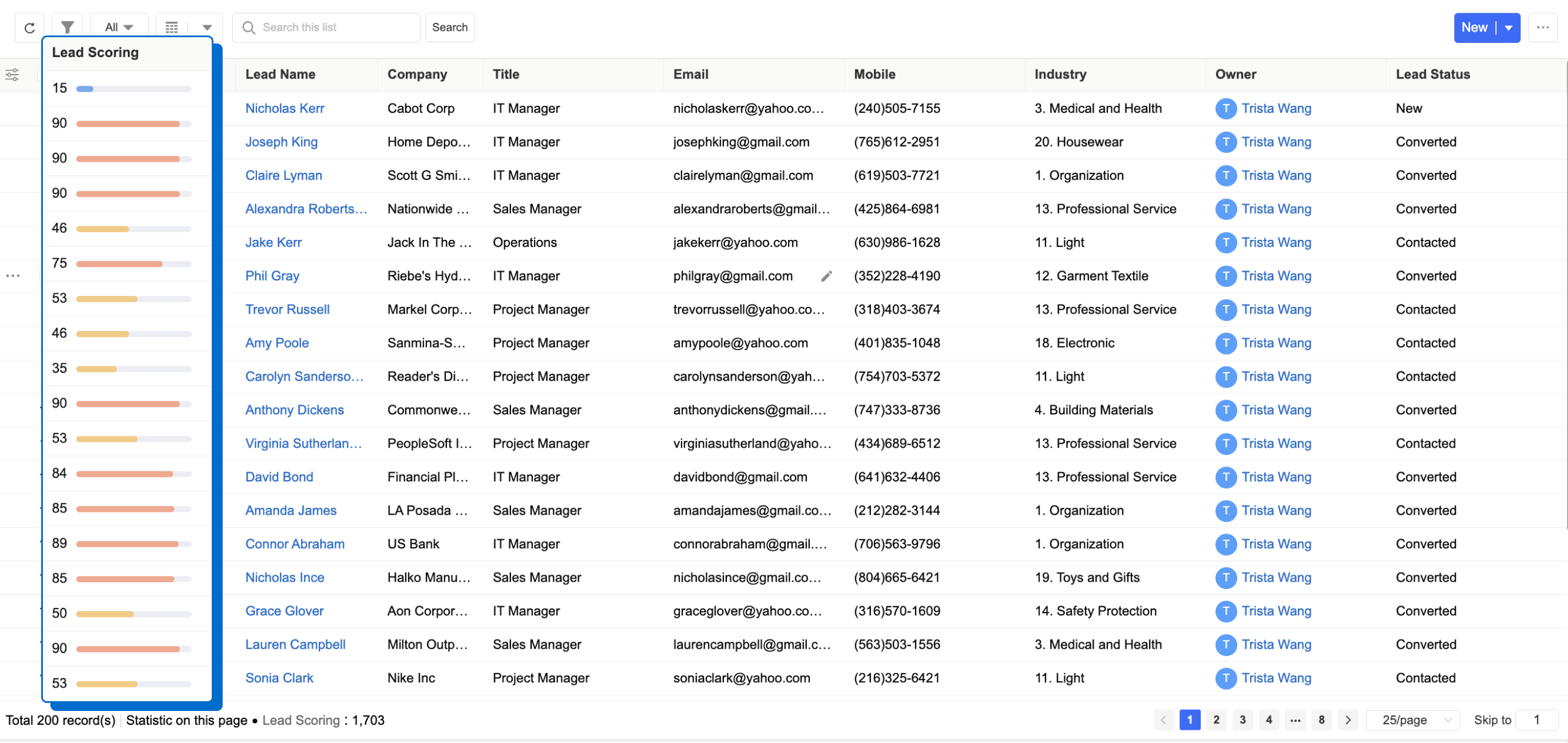Click the refresh list icon
This screenshot has width=1568, height=743.
coord(29,27)
